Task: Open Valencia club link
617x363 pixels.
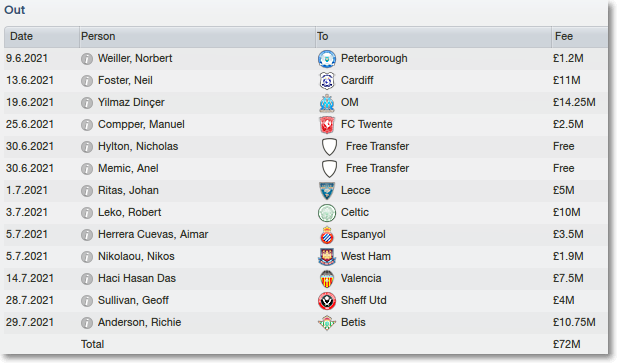Action: pyautogui.click(x=361, y=278)
